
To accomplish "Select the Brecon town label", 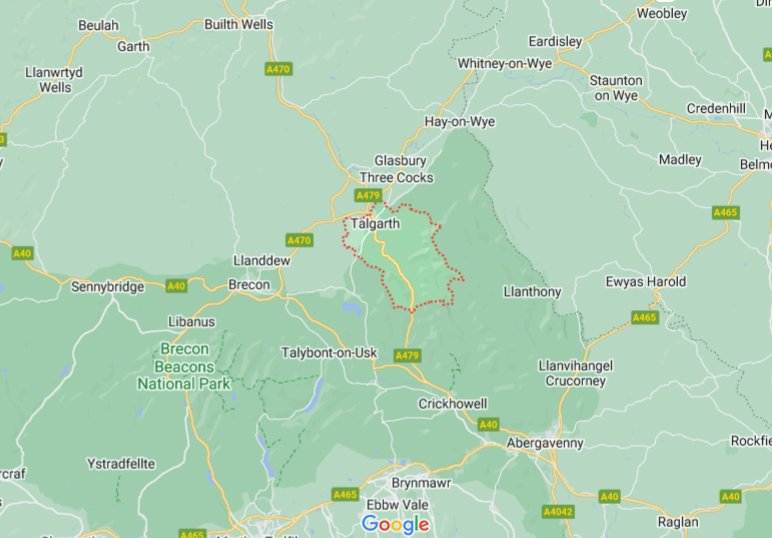I will [x=249, y=285].
